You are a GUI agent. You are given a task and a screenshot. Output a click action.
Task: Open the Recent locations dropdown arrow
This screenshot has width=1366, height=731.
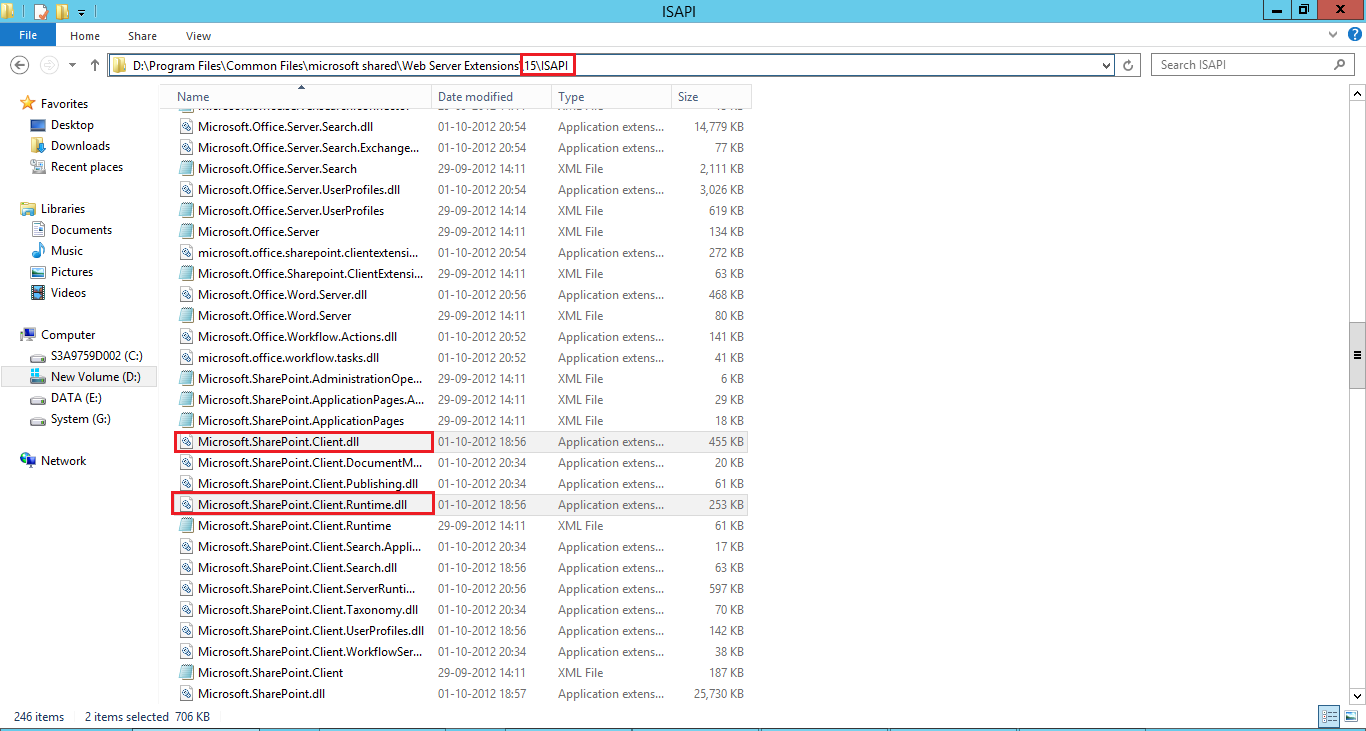point(72,66)
